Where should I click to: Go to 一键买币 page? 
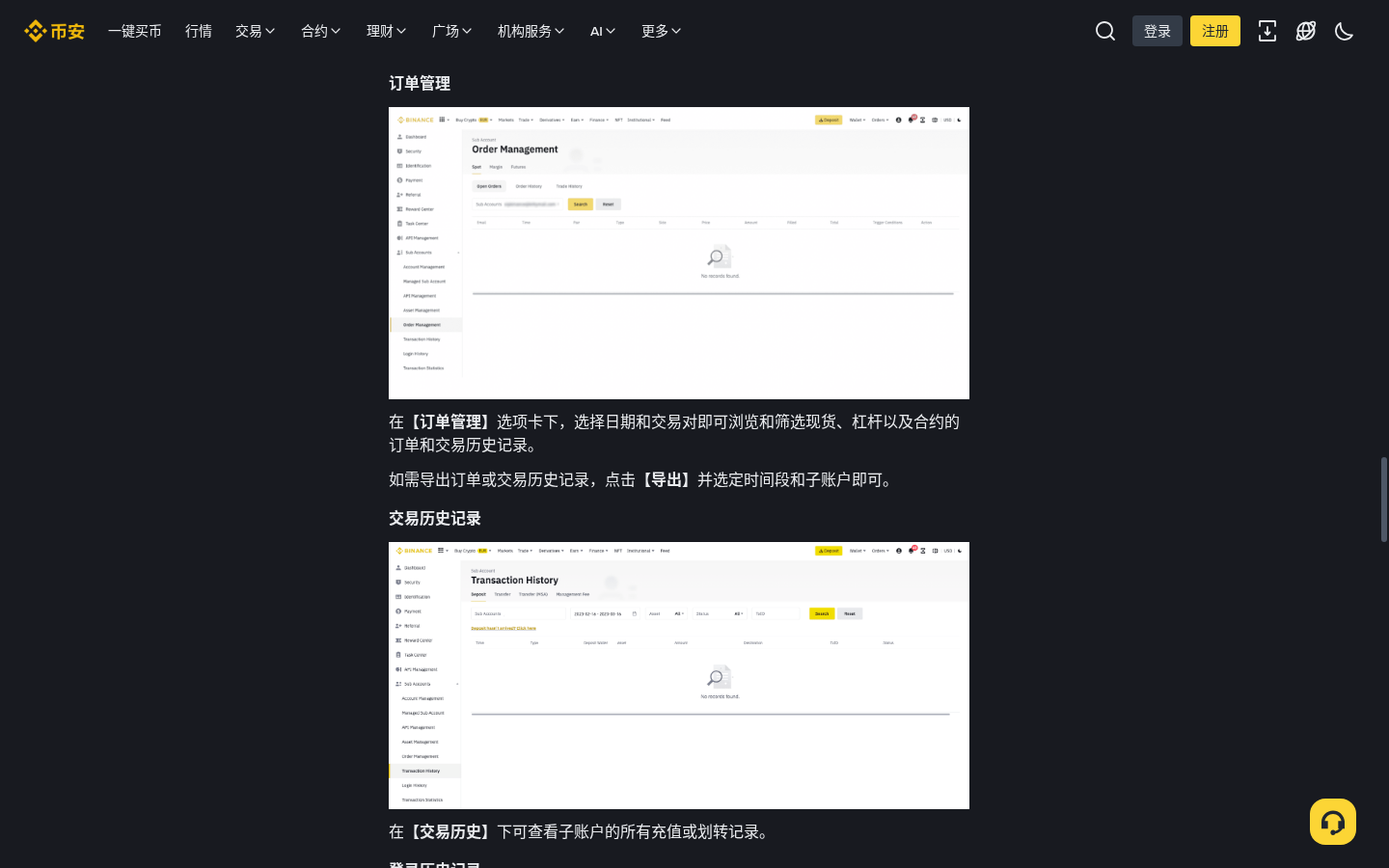coord(135,31)
